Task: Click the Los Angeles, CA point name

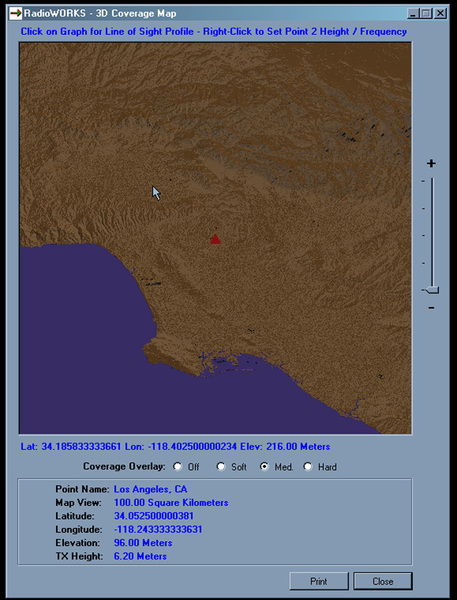Action: pyautogui.click(x=150, y=489)
